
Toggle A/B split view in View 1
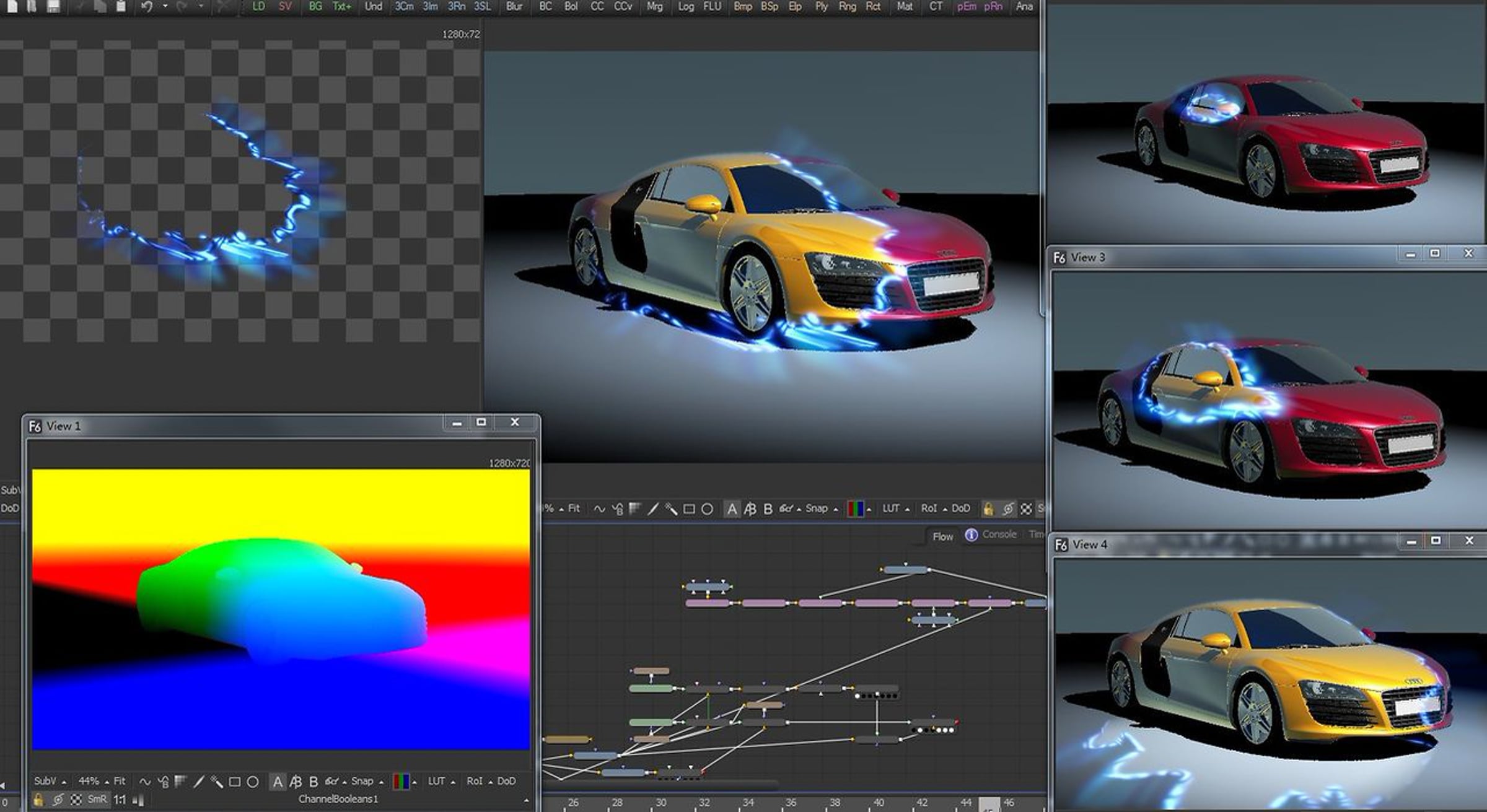[296, 782]
